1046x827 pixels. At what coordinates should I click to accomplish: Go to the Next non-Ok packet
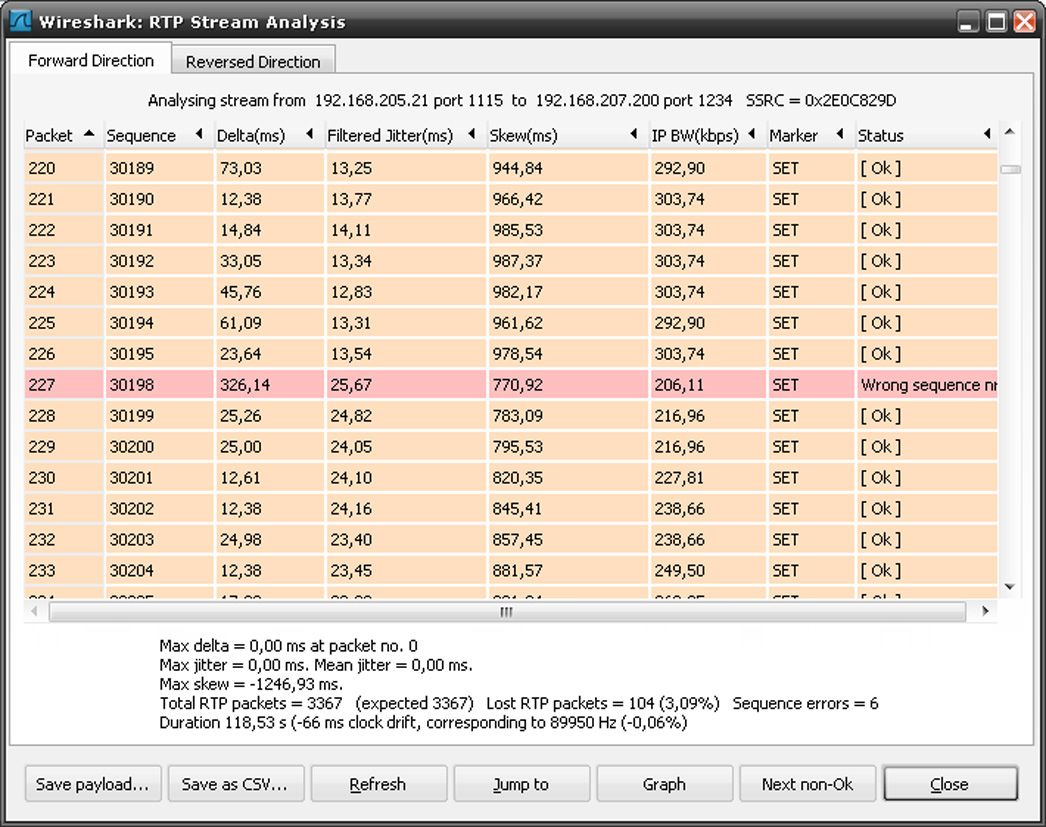(807, 784)
